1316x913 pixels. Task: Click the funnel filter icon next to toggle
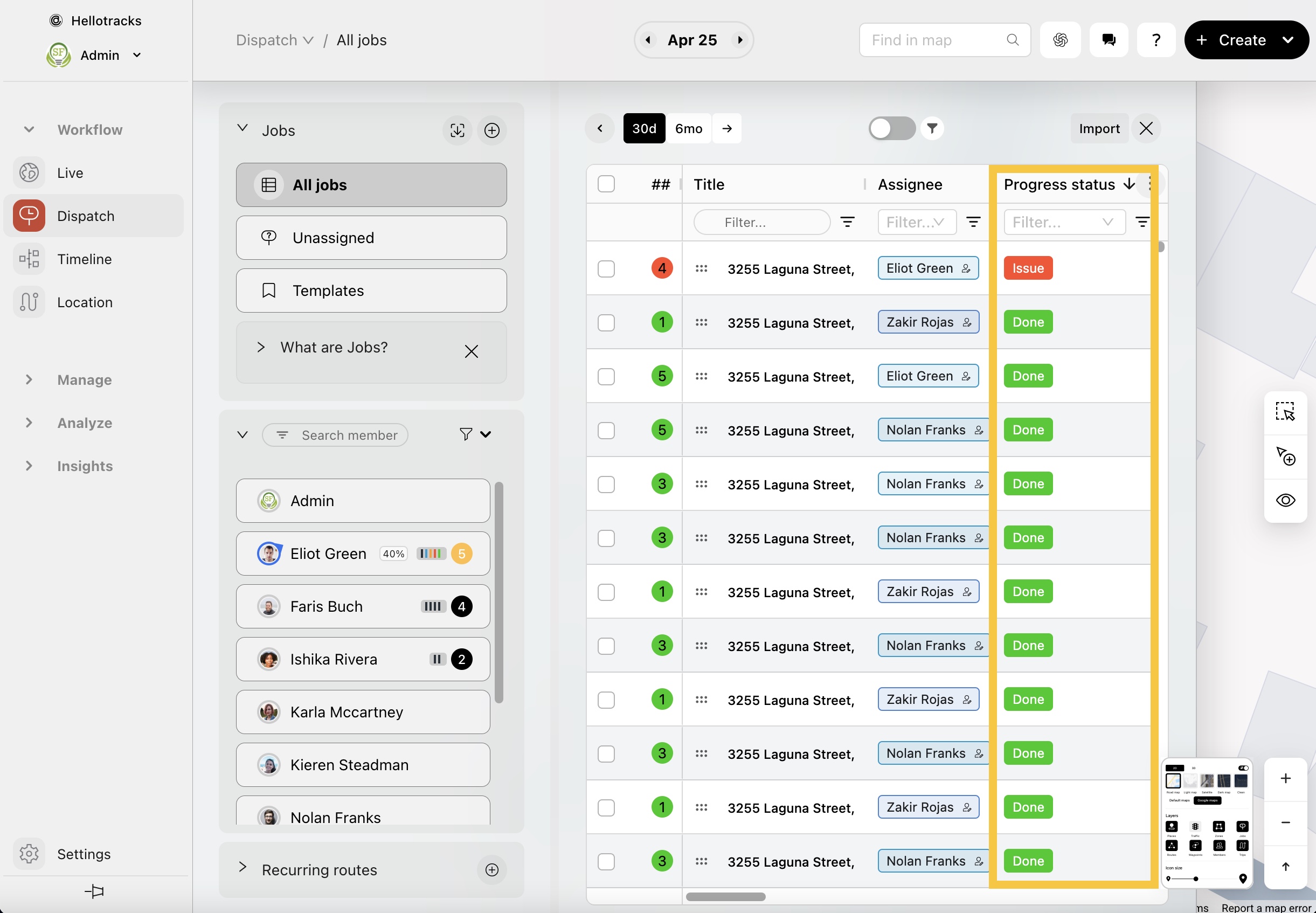click(932, 129)
